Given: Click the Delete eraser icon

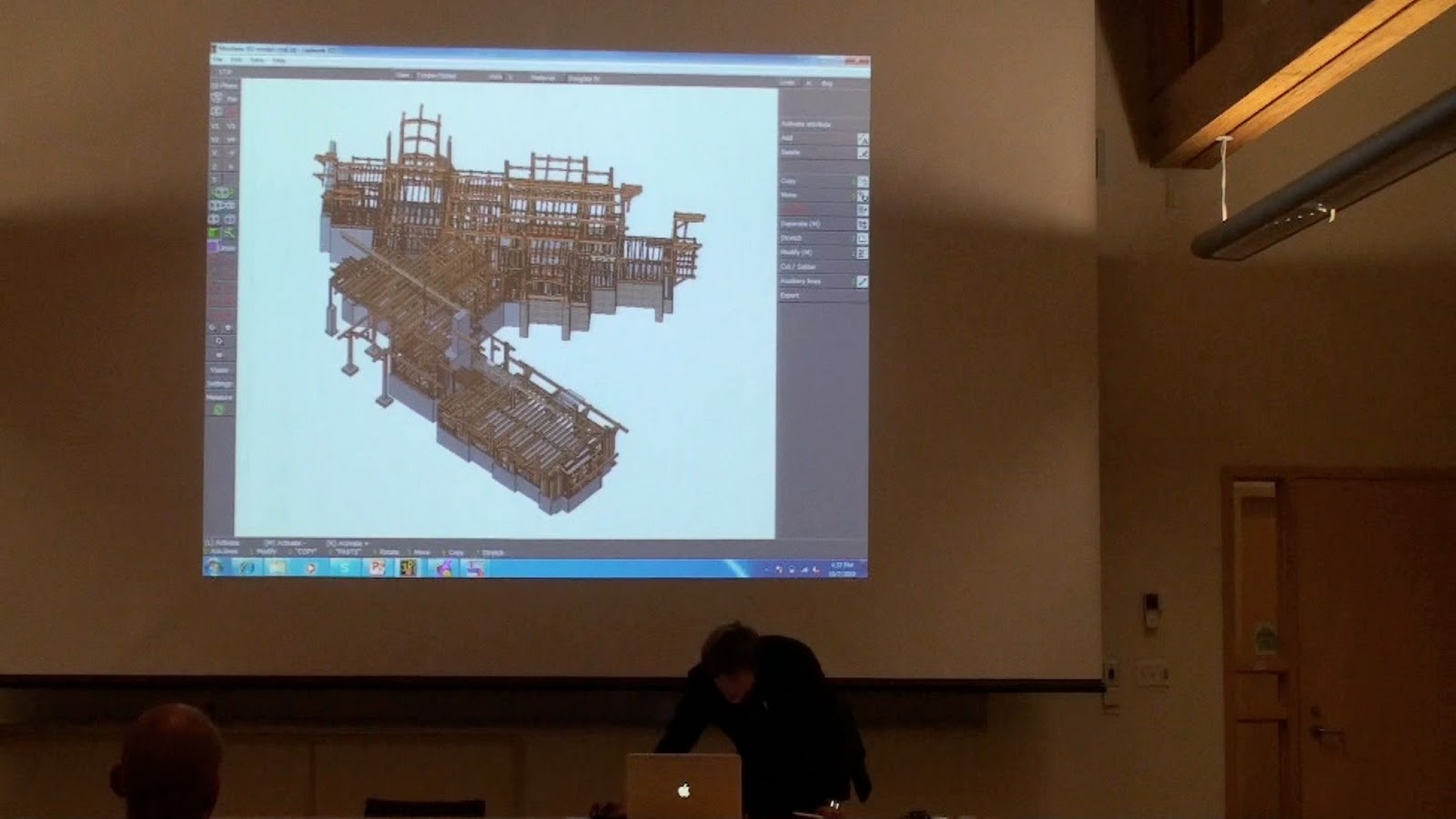Looking at the screenshot, I should (x=862, y=154).
